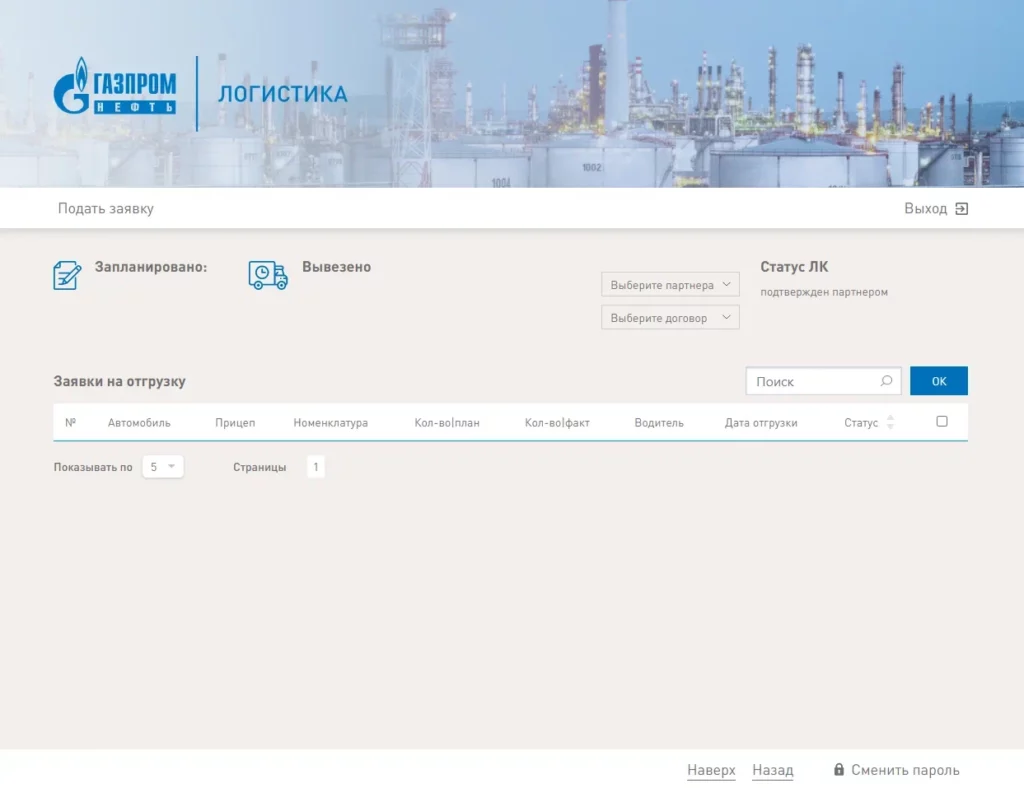Open the Выберите договор dropdown

(x=670, y=317)
